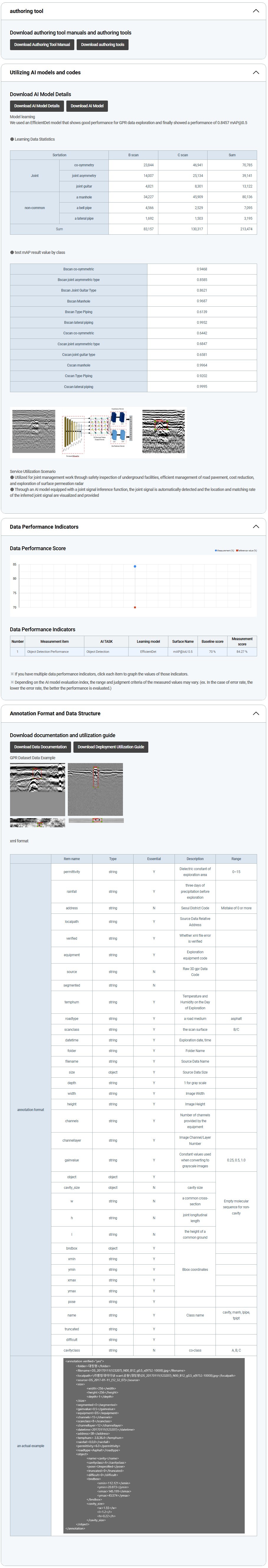Click the blue measurement data point in chart
This screenshot has height=1568, width=268.
pos(135,566)
